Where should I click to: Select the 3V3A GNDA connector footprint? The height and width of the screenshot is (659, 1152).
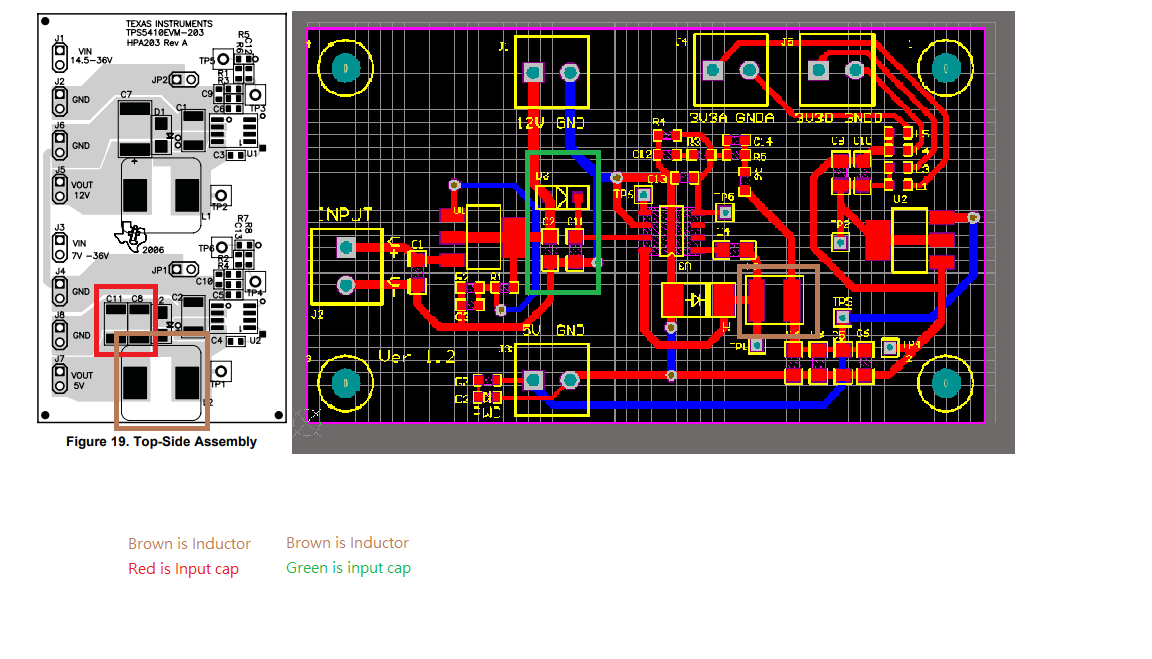click(731, 71)
